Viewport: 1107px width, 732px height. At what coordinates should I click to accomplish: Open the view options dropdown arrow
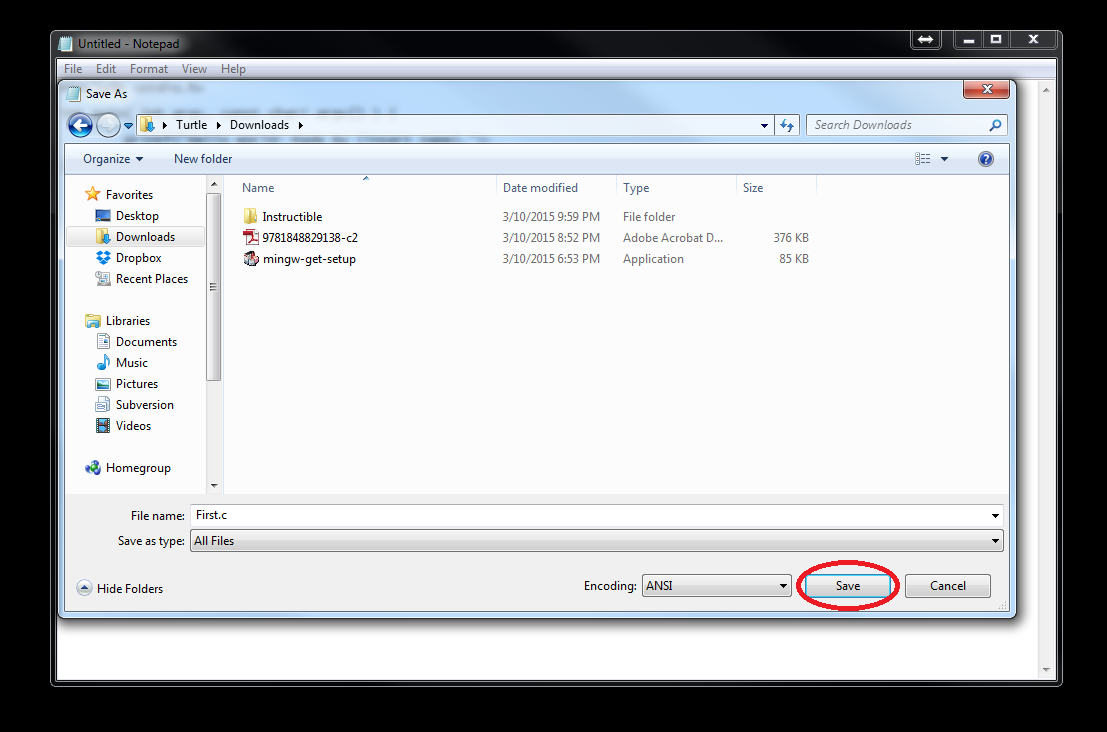point(945,159)
